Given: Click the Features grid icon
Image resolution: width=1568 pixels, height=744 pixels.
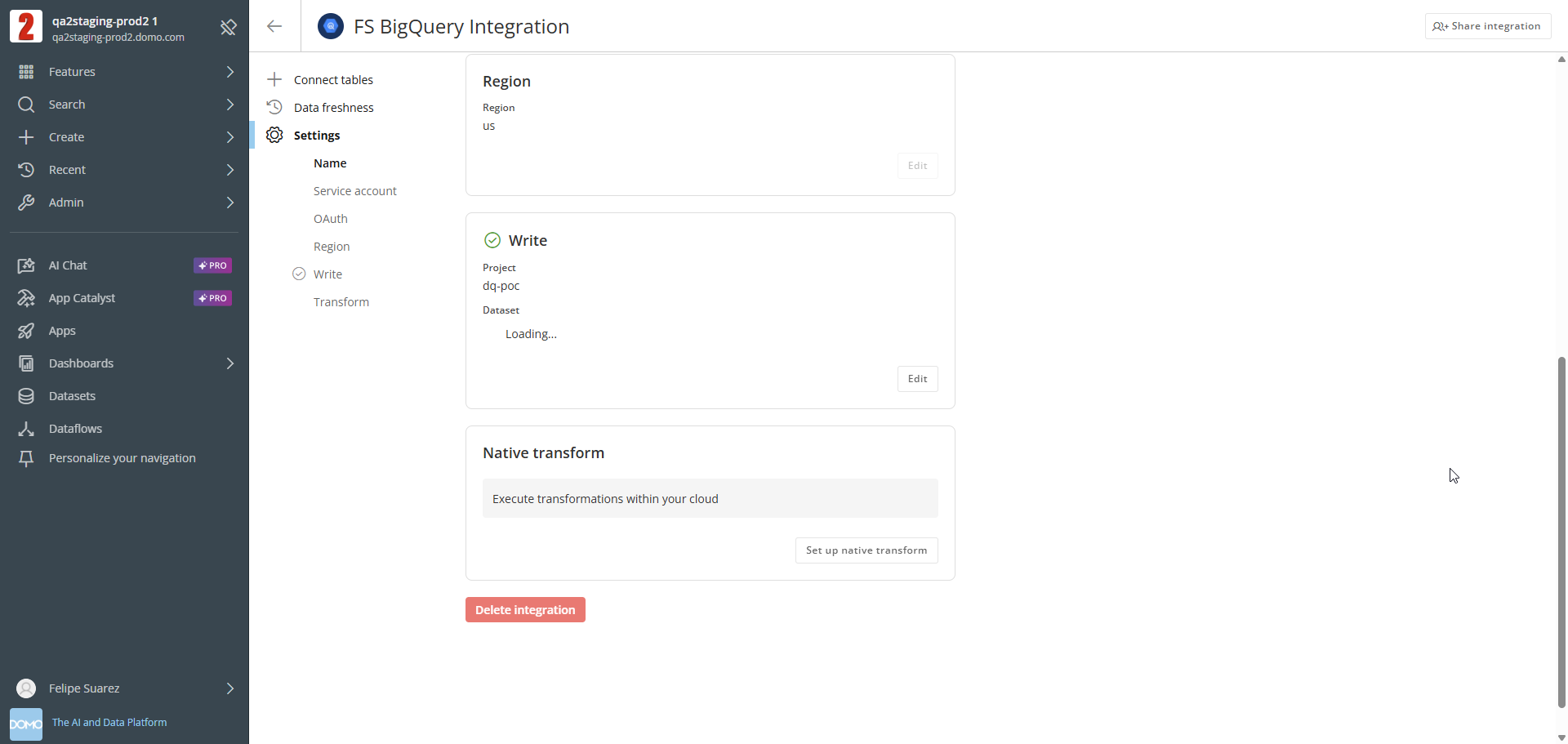Looking at the screenshot, I should click(26, 72).
